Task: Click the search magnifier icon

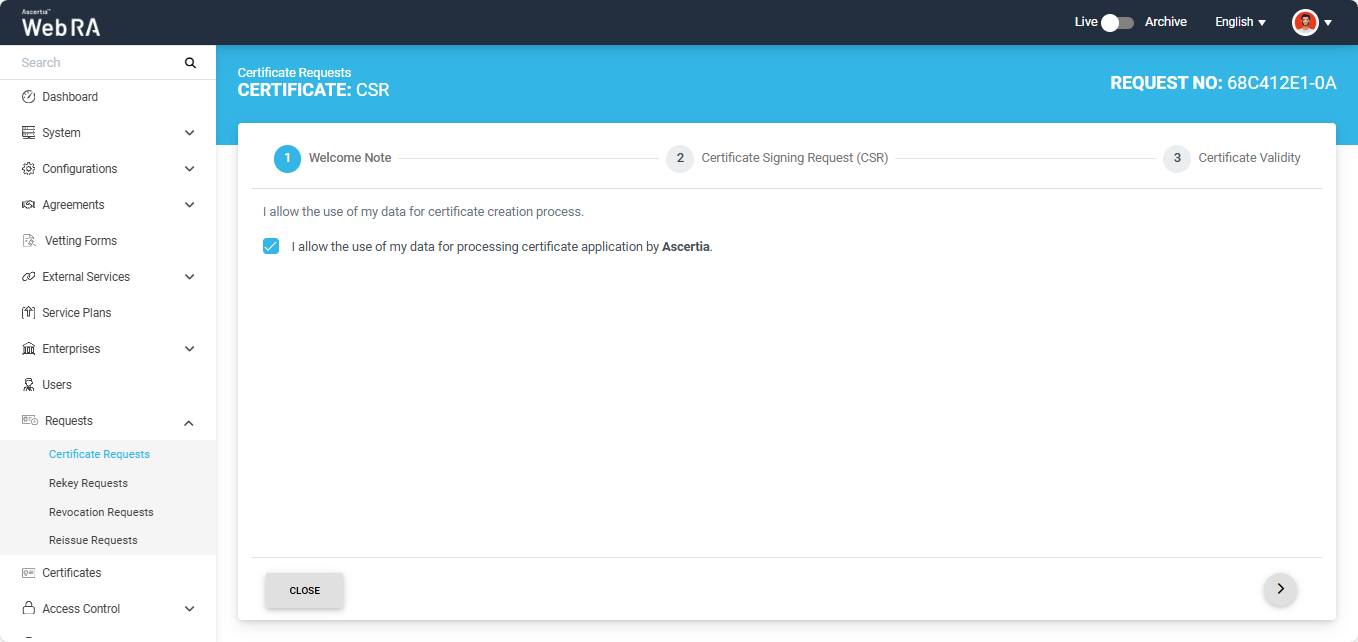Action: [x=191, y=63]
